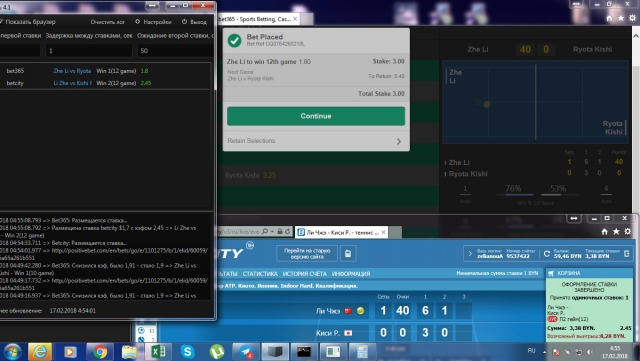The height and width of the screenshot is (361, 640).
Task: Expand the account login chevron on betcity
Action: click(x=470, y=254)
